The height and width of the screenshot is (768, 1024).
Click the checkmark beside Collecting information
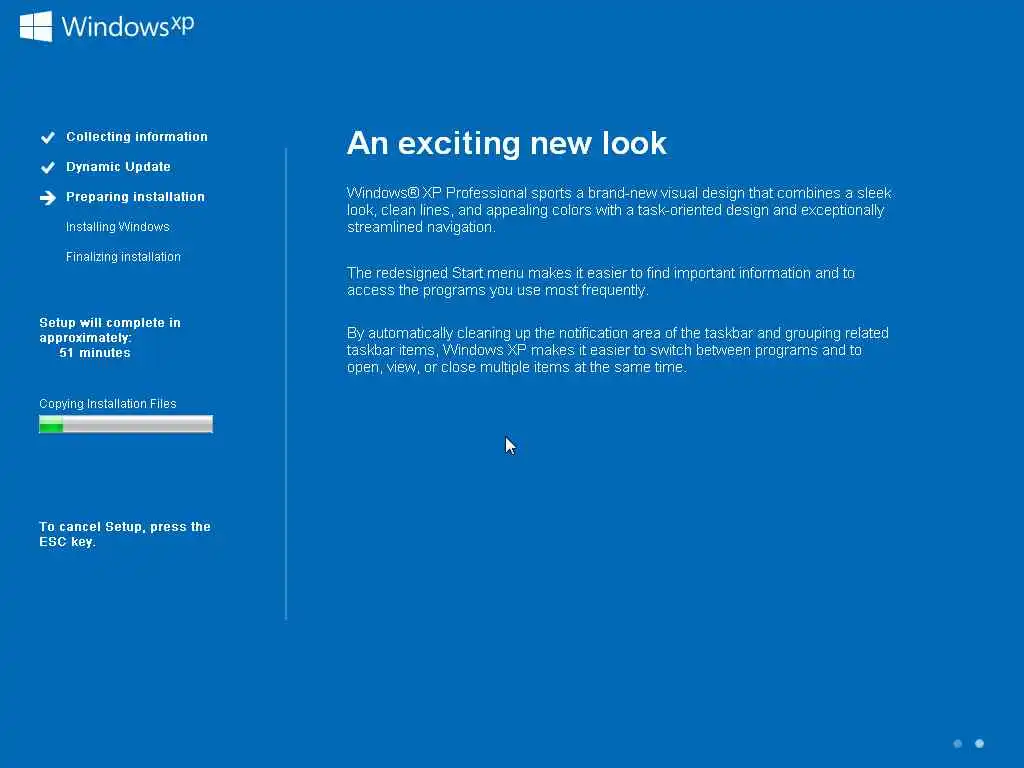48,137
